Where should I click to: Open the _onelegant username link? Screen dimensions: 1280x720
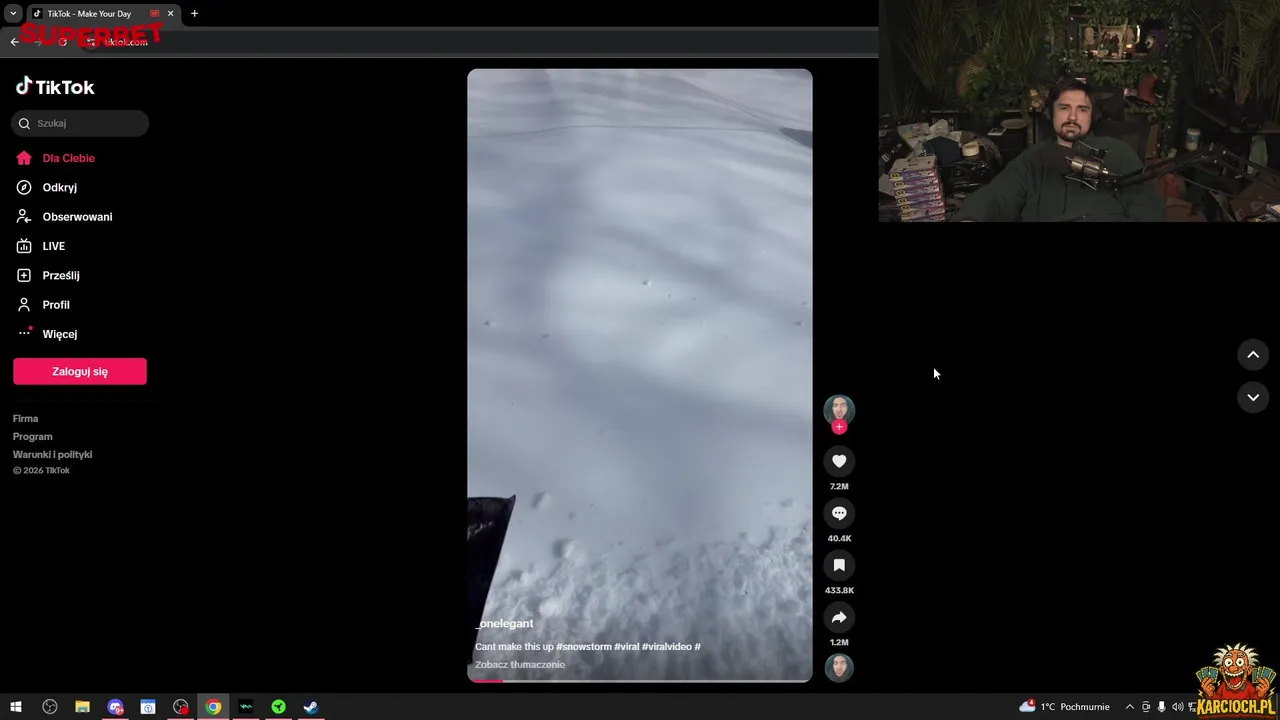pyautogui.click(x=504, y=623)
